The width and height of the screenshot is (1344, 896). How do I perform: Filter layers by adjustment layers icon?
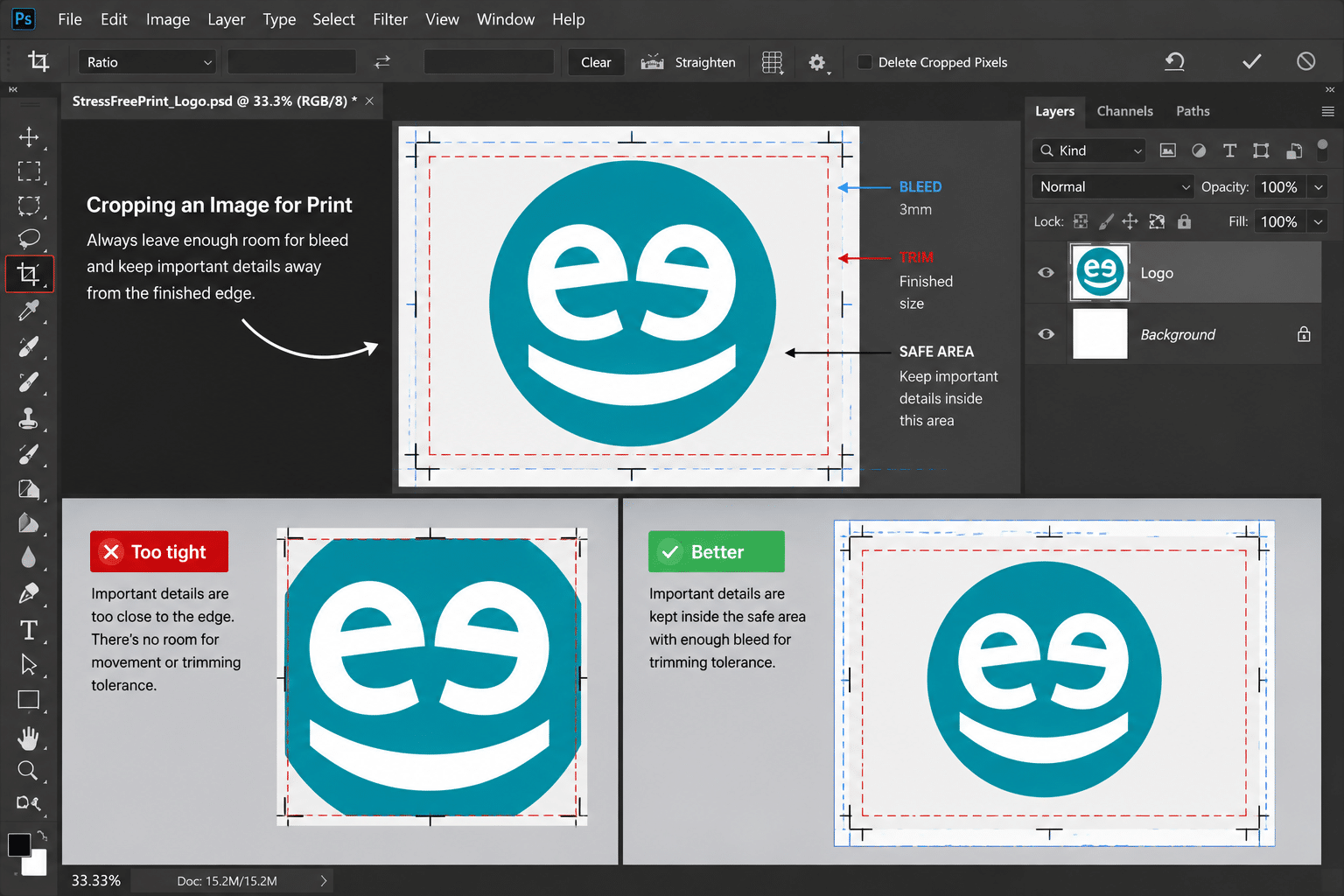(x=1199, y=150)
